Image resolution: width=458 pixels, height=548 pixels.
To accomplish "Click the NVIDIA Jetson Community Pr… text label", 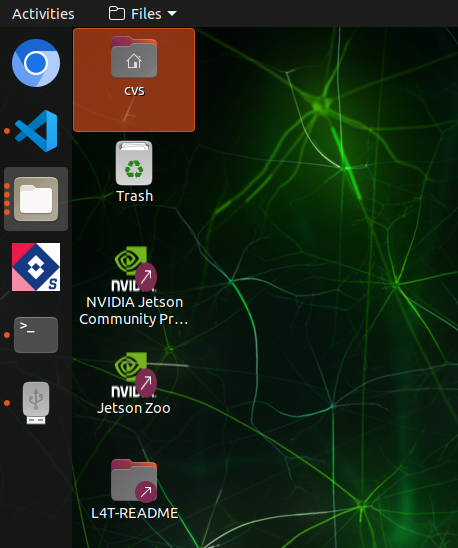I will tap(134, 311).
